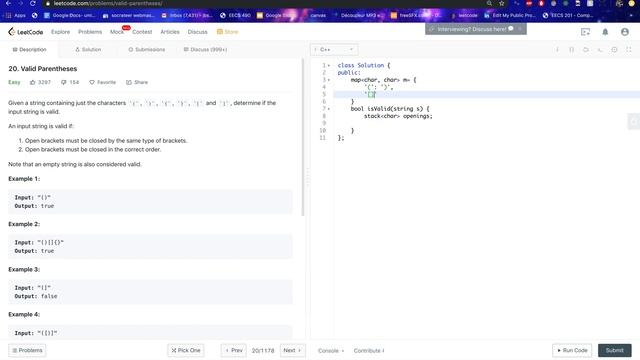Reset code to default icon

(x=586, y=49)
